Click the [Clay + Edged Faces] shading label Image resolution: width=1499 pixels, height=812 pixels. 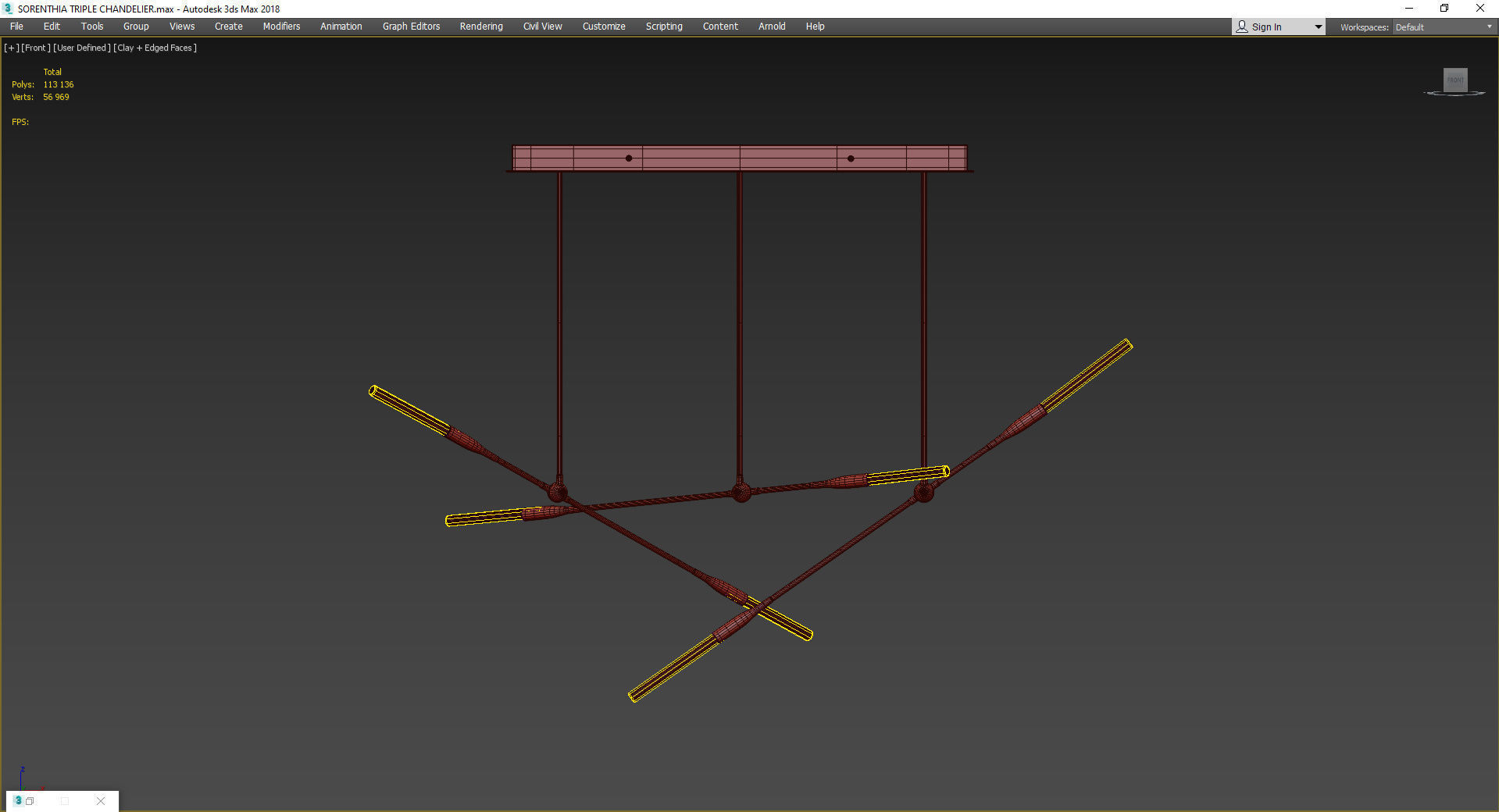click(155, 48)
